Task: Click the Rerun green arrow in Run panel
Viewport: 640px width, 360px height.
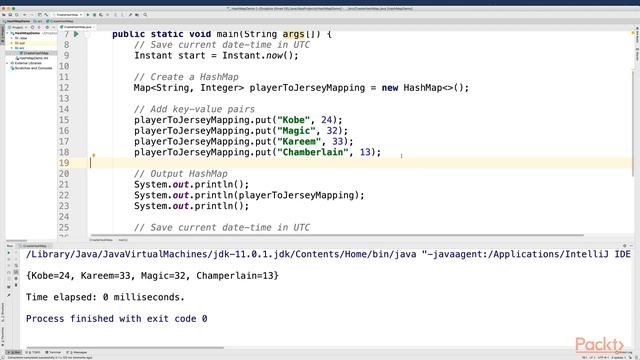Action: pos(9,253)
